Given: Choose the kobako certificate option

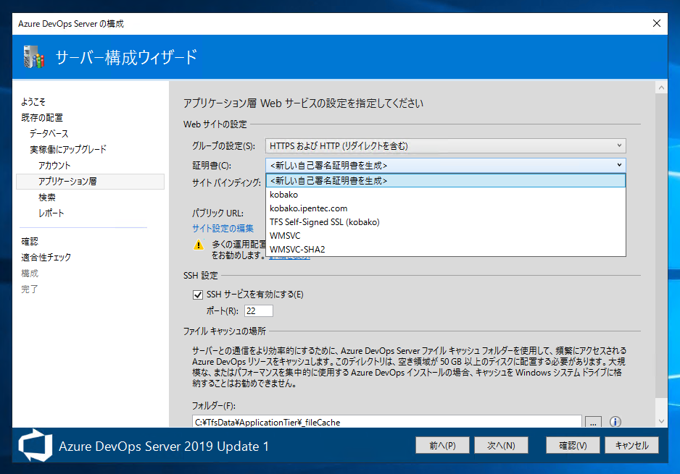Looking at the screenshot, I should tap(446, 195).
